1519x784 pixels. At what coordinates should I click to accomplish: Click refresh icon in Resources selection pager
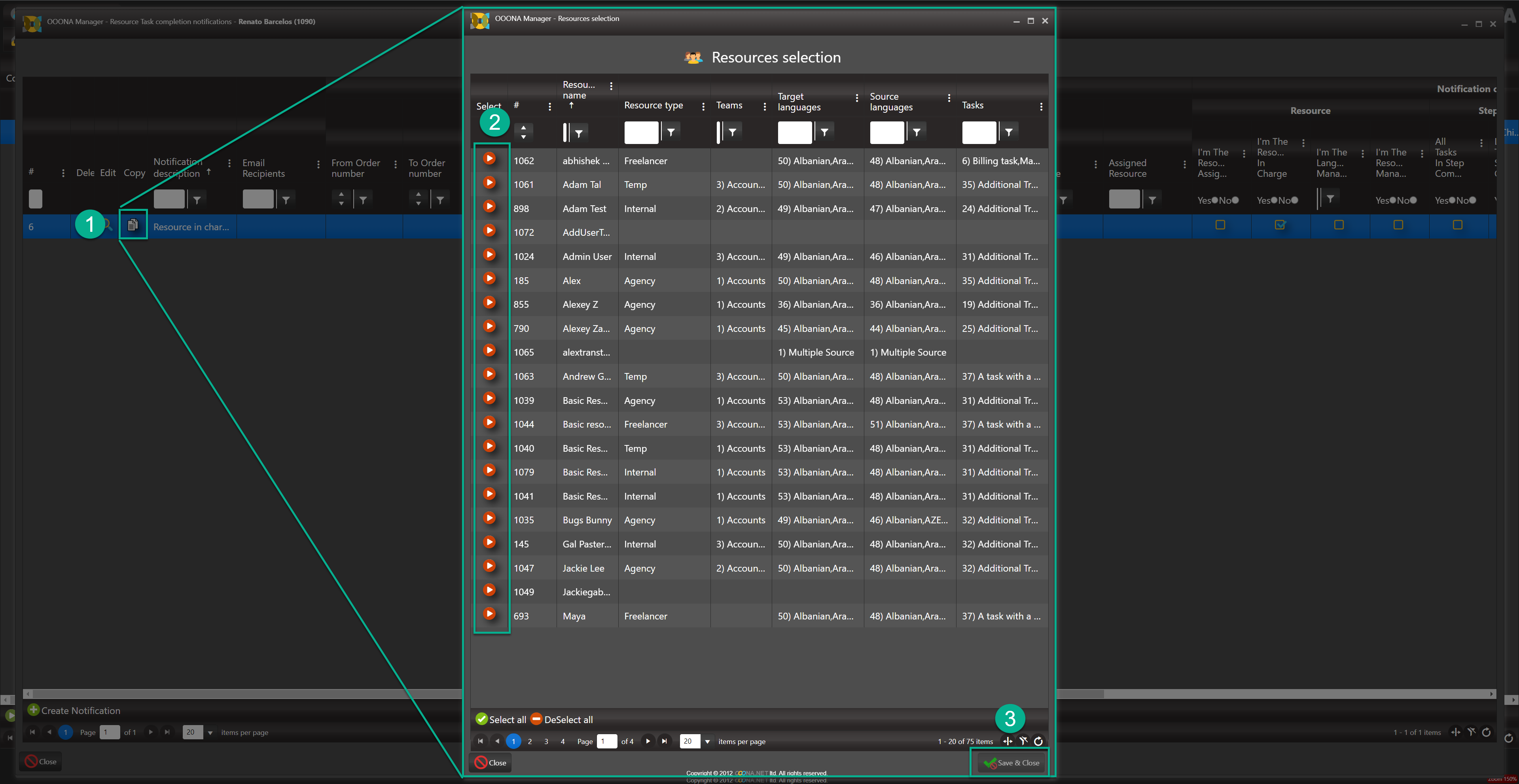click(x=1038, y=742)
